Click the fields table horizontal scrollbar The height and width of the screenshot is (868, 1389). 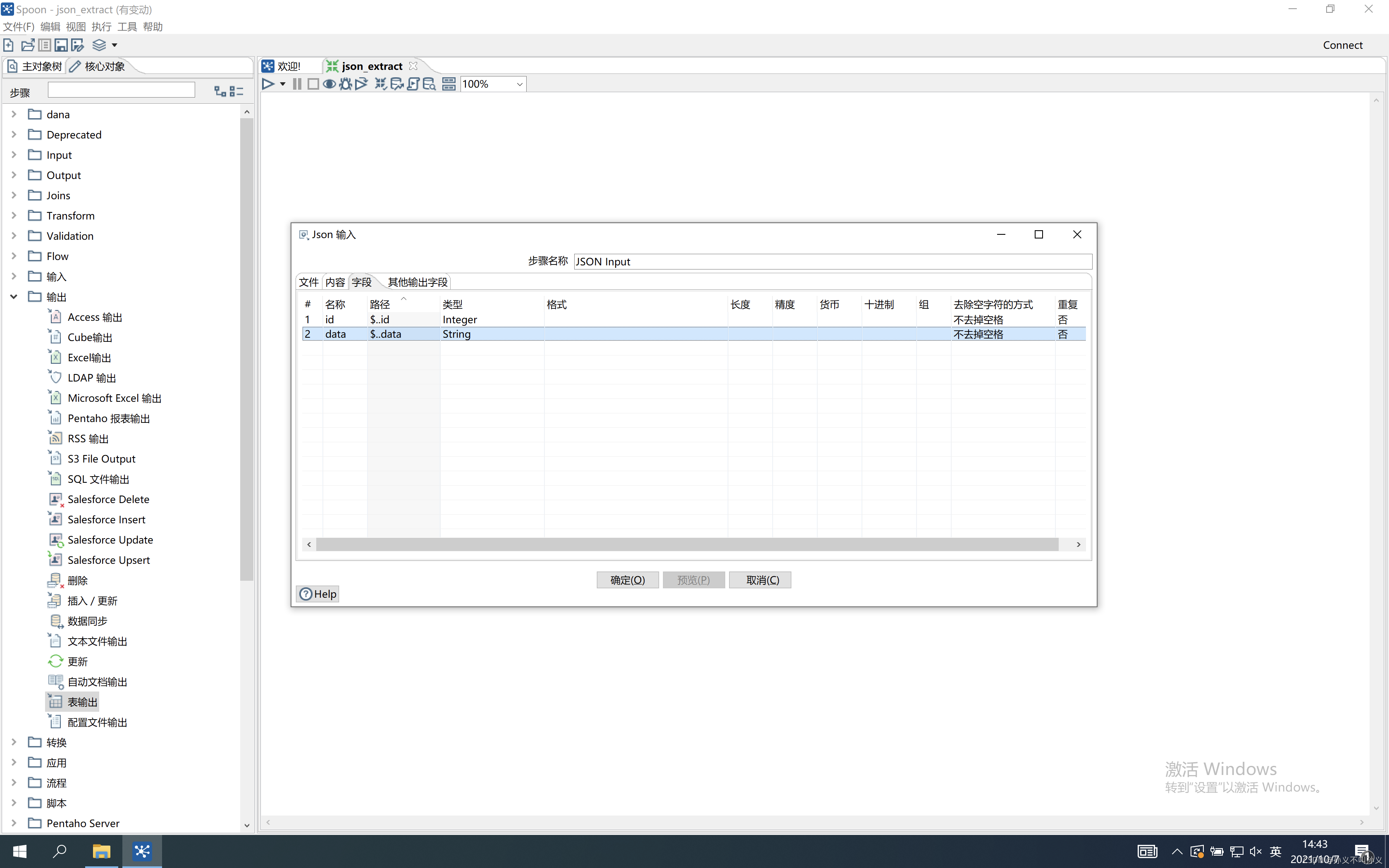pos(687,544)
